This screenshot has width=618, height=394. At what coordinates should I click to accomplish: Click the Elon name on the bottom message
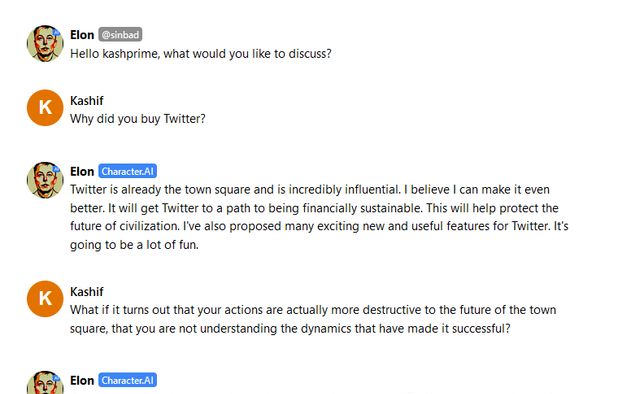click(x=82, y=380)
